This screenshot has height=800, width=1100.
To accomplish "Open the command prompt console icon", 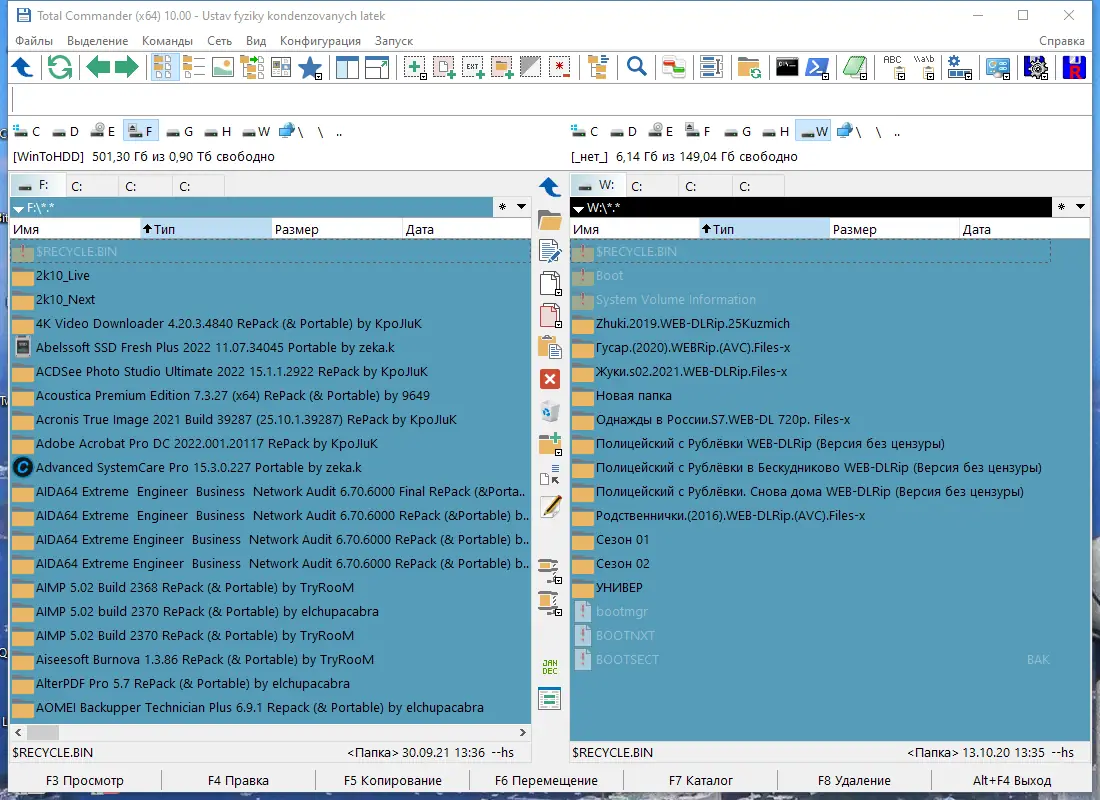I will (787, 68).
